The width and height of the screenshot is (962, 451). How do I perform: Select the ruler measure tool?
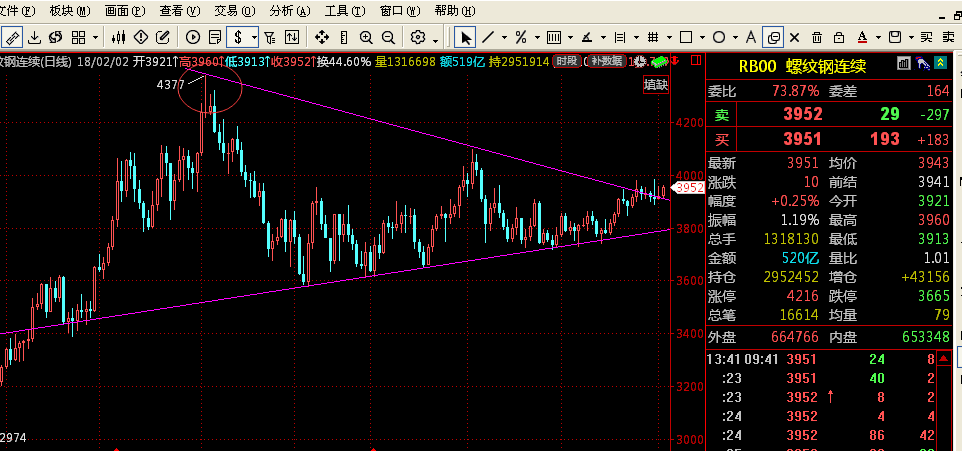coord(12,37)
